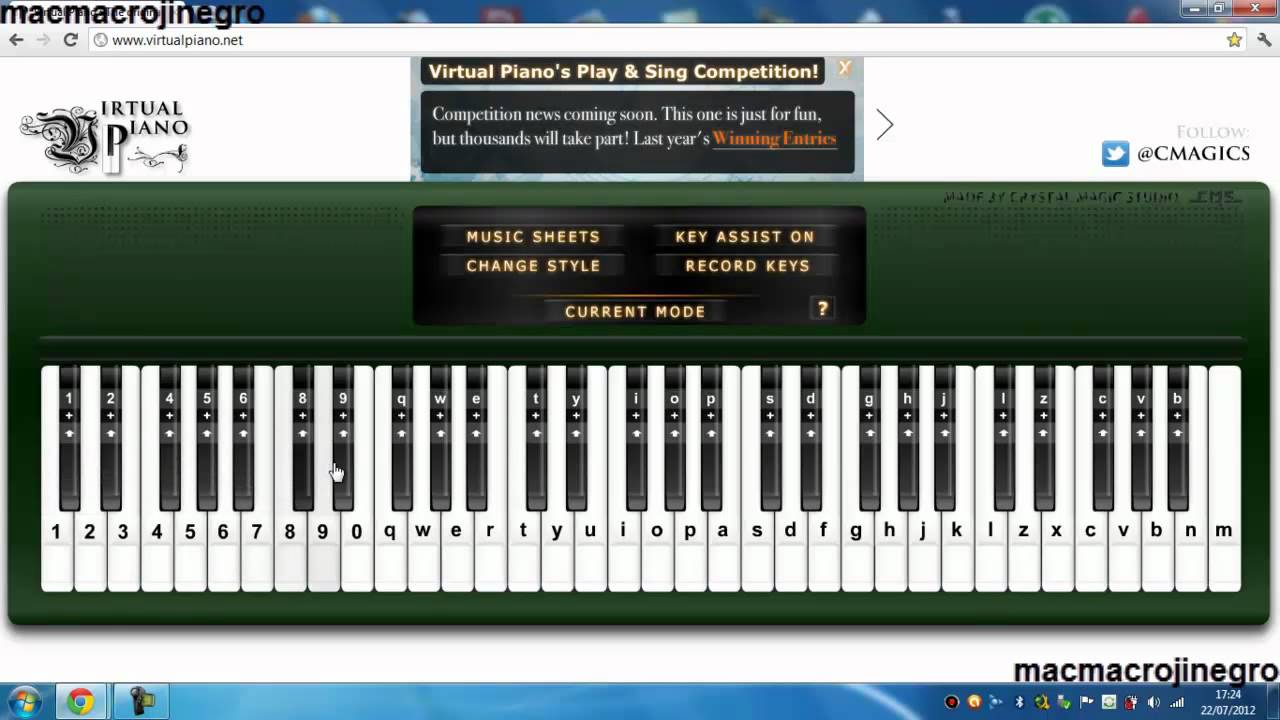Image resolution: width=1280 pixels, height=720 pixels.
Task: Reload the page with the refresh icon
Action: point(70,40)
